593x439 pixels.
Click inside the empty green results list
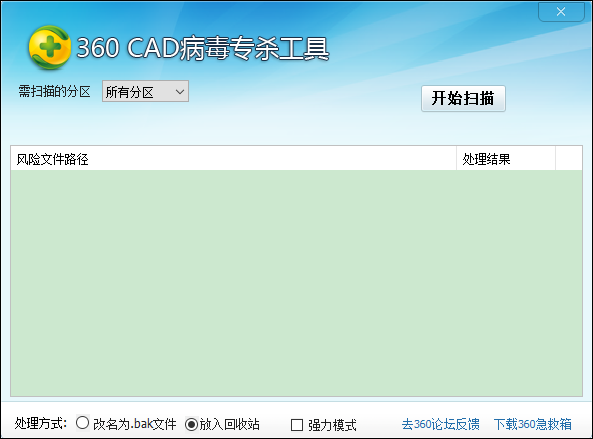point(296,283)
